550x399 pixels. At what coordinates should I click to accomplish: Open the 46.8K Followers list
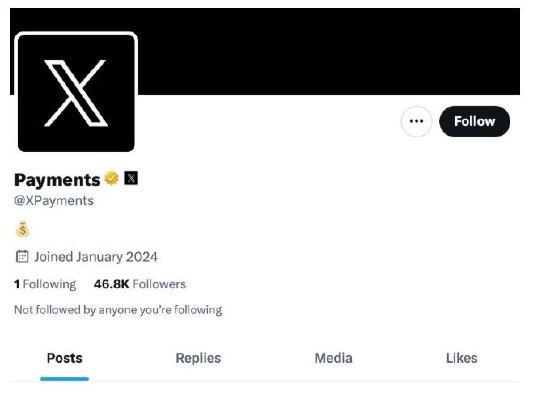coord(140,284)
